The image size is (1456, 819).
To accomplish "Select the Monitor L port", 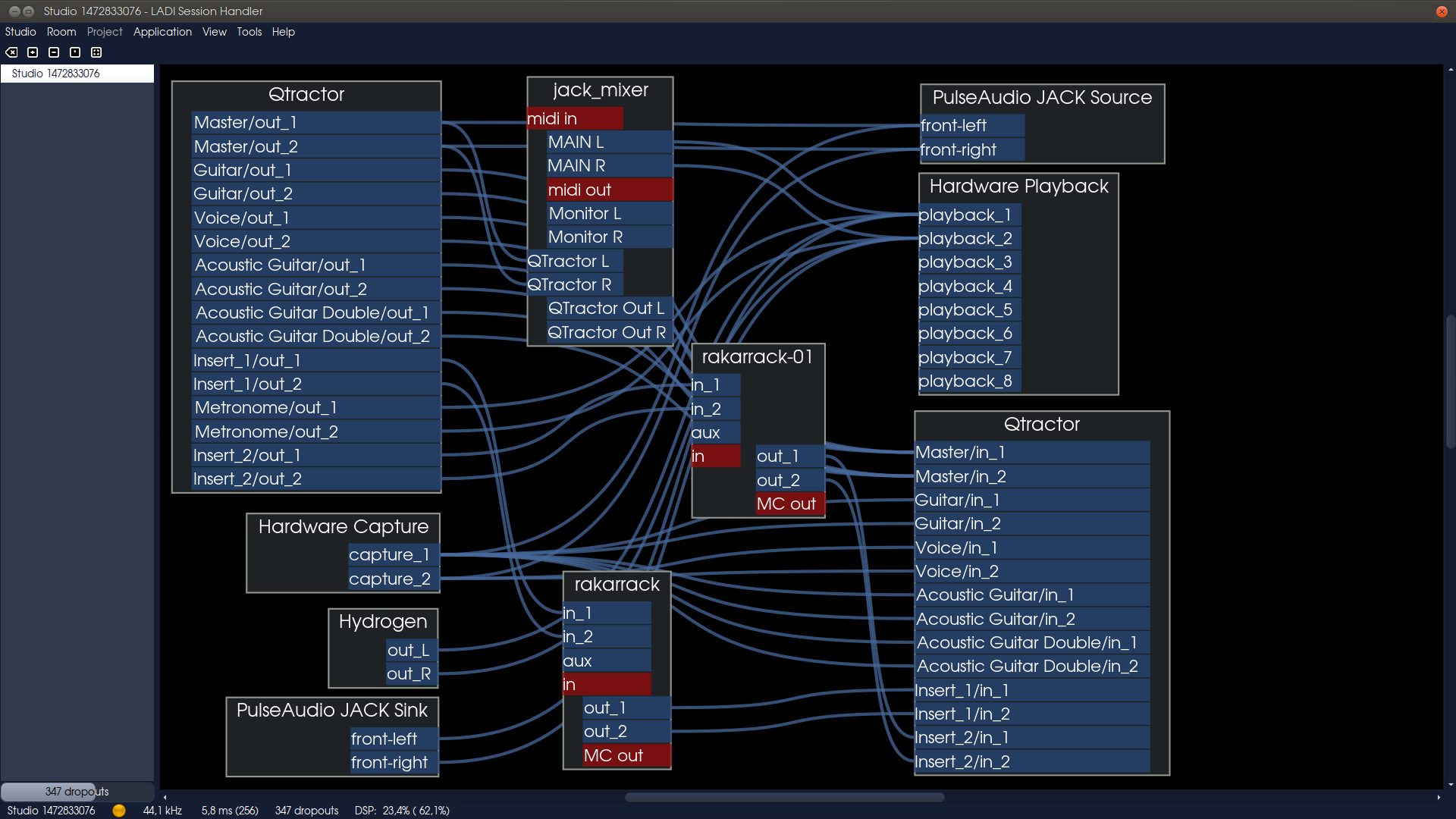I will [x=610, y=214].
